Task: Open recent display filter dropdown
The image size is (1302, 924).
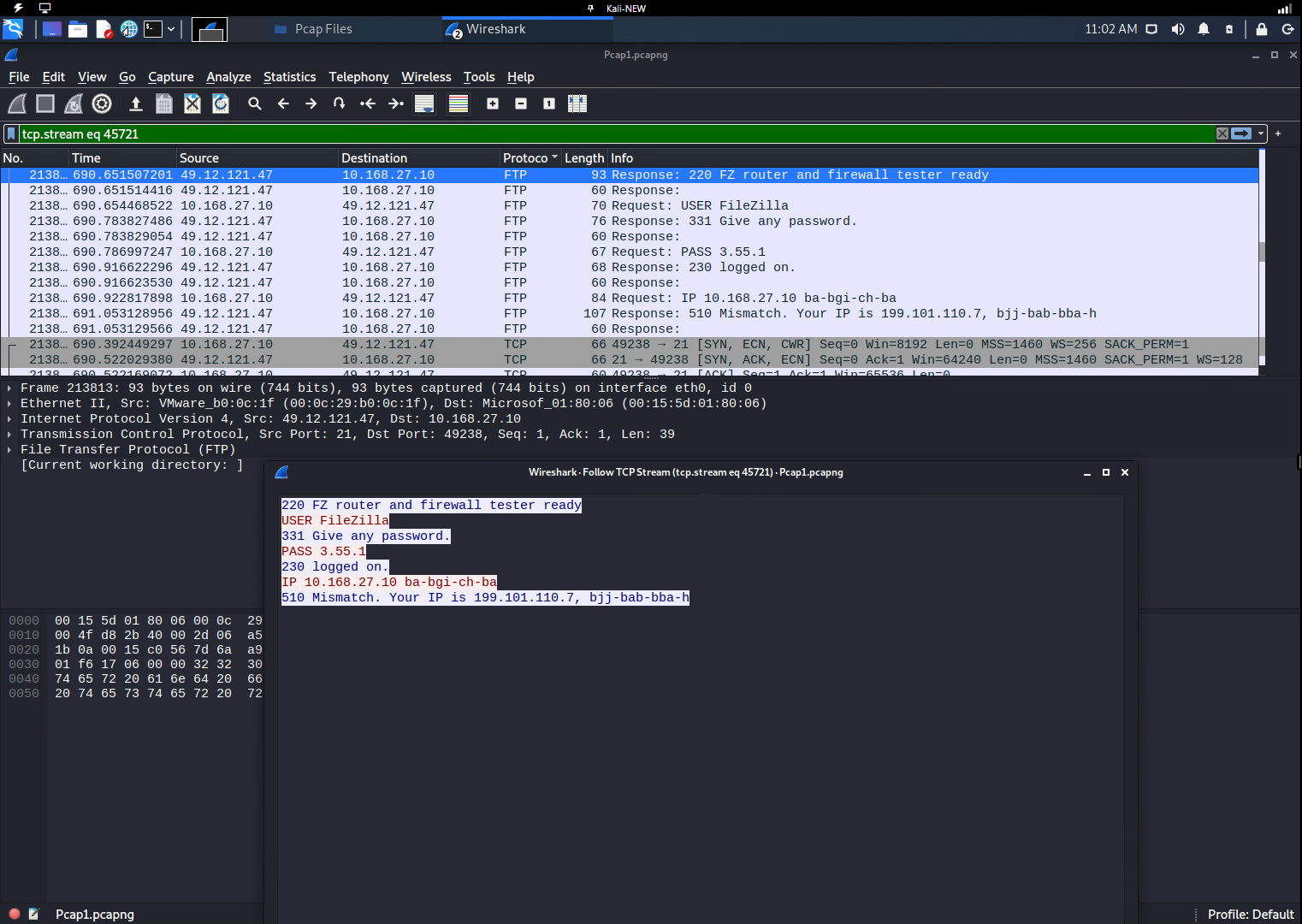Action: coord(1260,133)
